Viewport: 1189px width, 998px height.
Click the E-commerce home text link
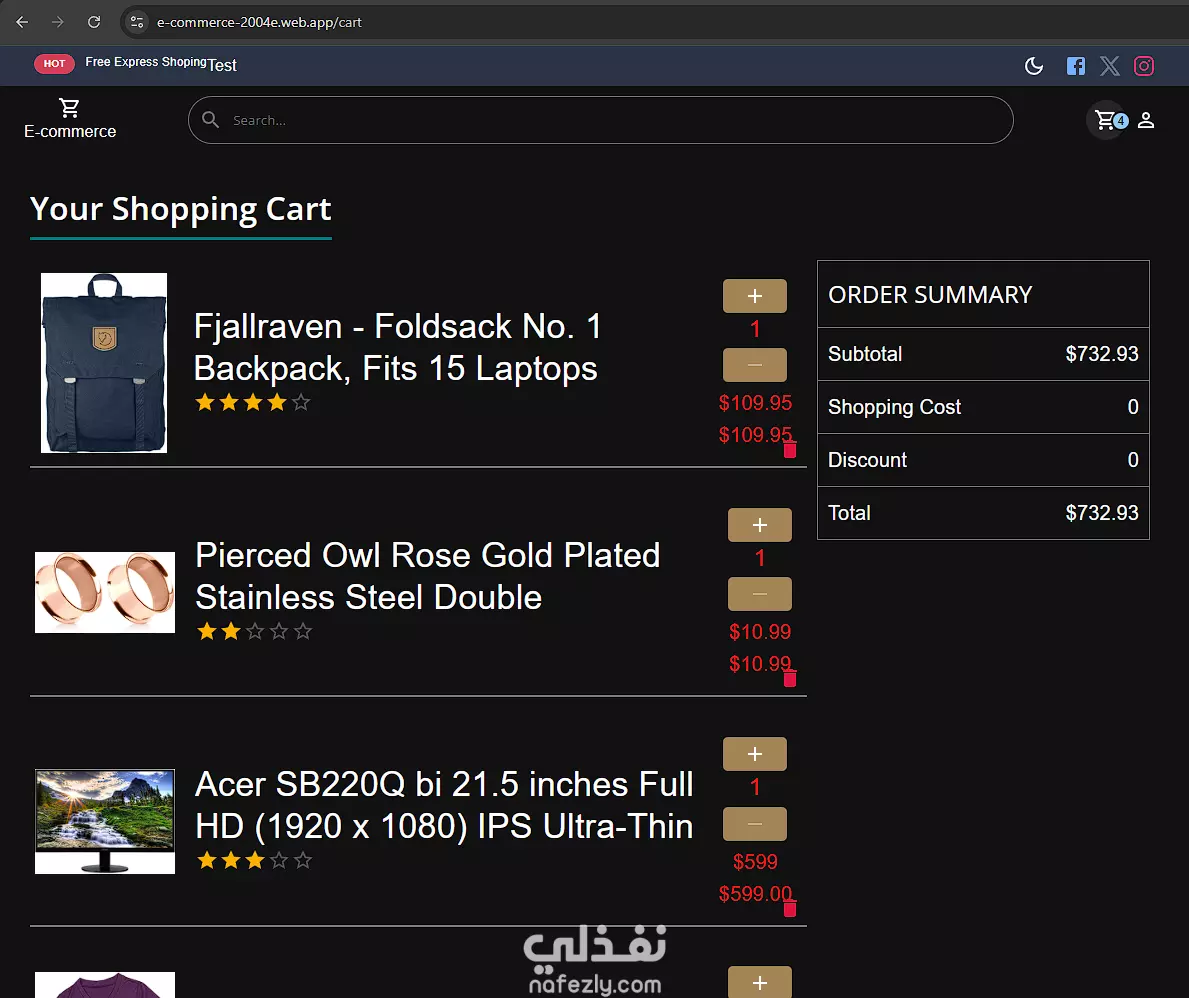[x=70, y=131]
